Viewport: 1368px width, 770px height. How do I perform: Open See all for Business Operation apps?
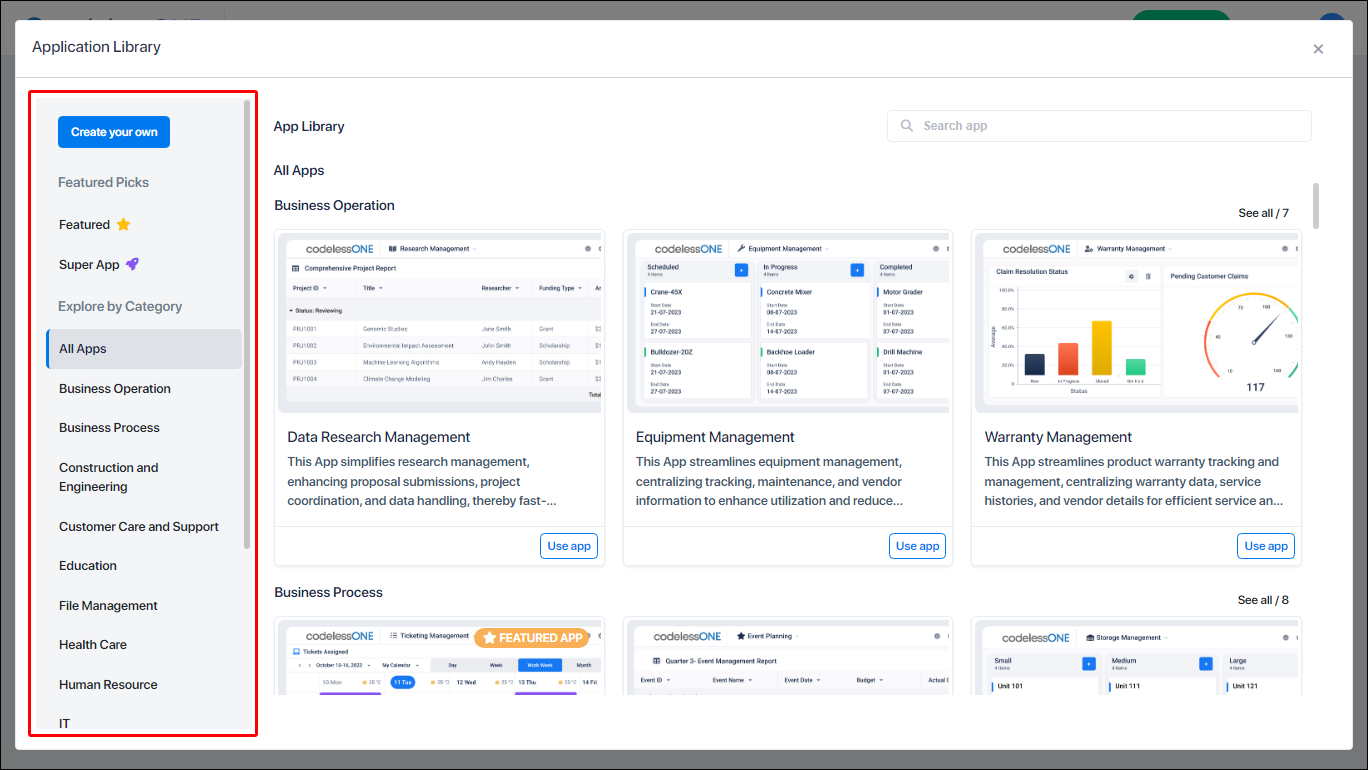click(x=1263, y=212)
